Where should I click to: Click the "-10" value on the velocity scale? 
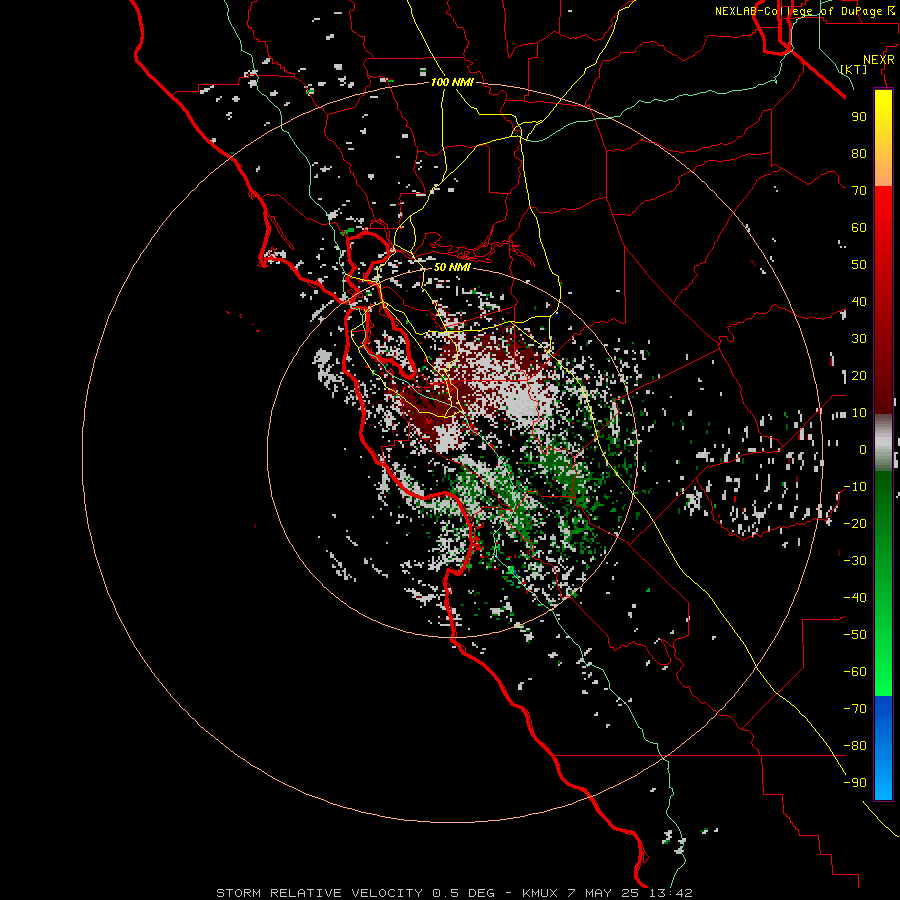click(x=855, y=487)
